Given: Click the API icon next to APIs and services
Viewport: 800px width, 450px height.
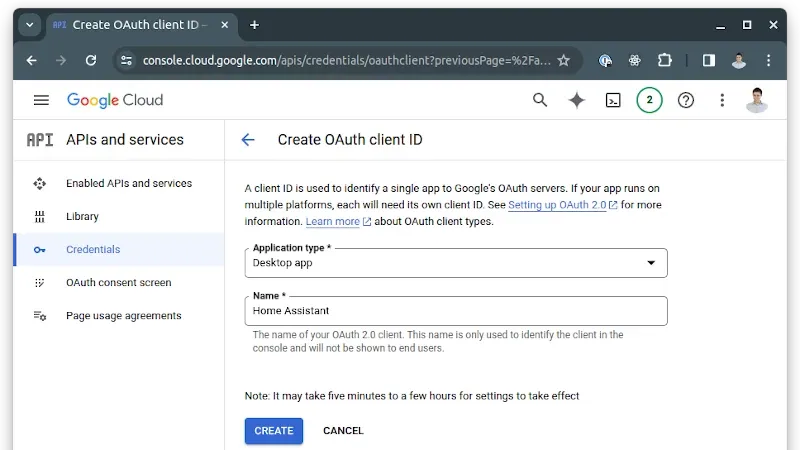Looking at the screenshot, I should click(x=40, y=140).
